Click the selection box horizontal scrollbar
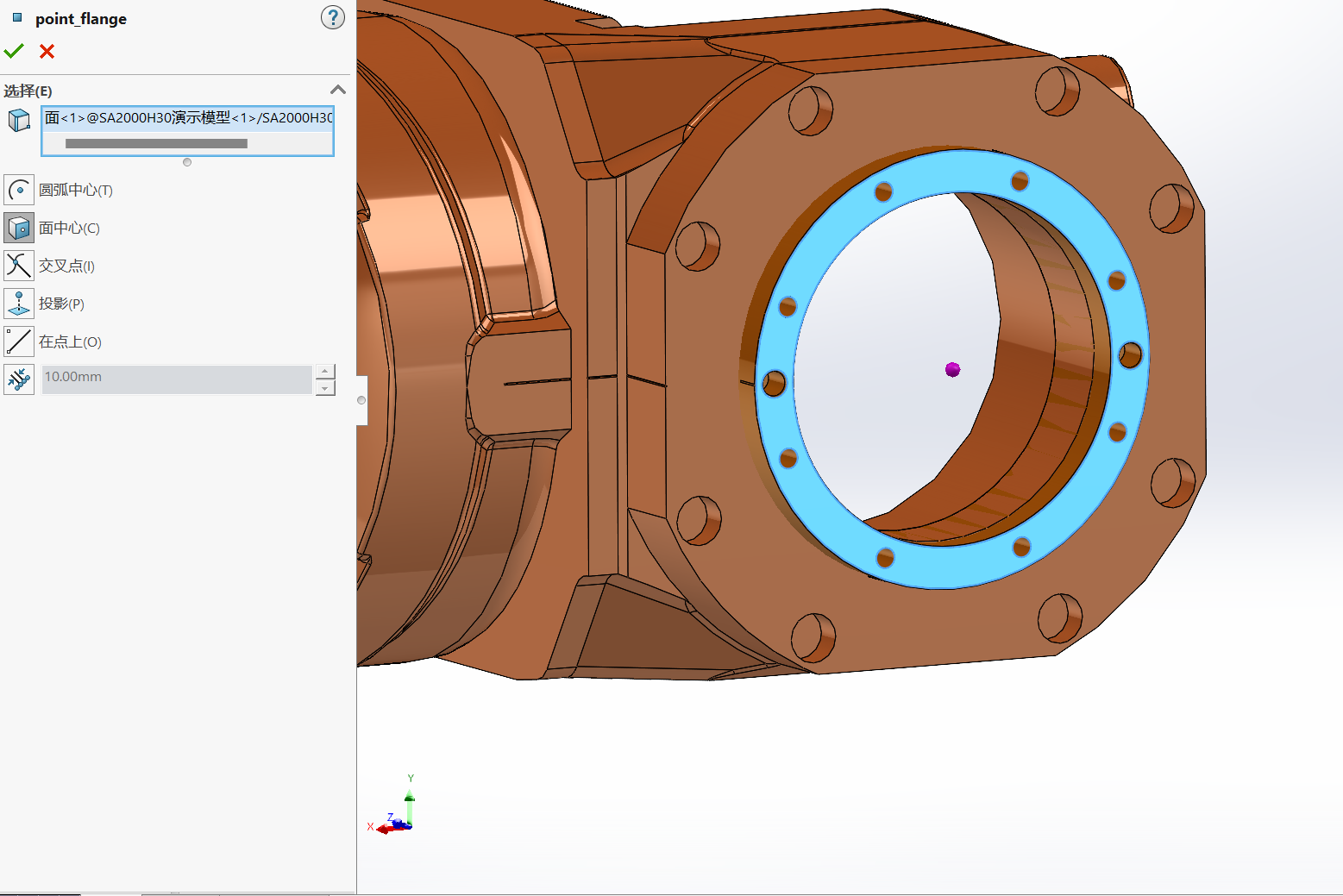This screenshot has width=1343, height=896. pos(156,144)
